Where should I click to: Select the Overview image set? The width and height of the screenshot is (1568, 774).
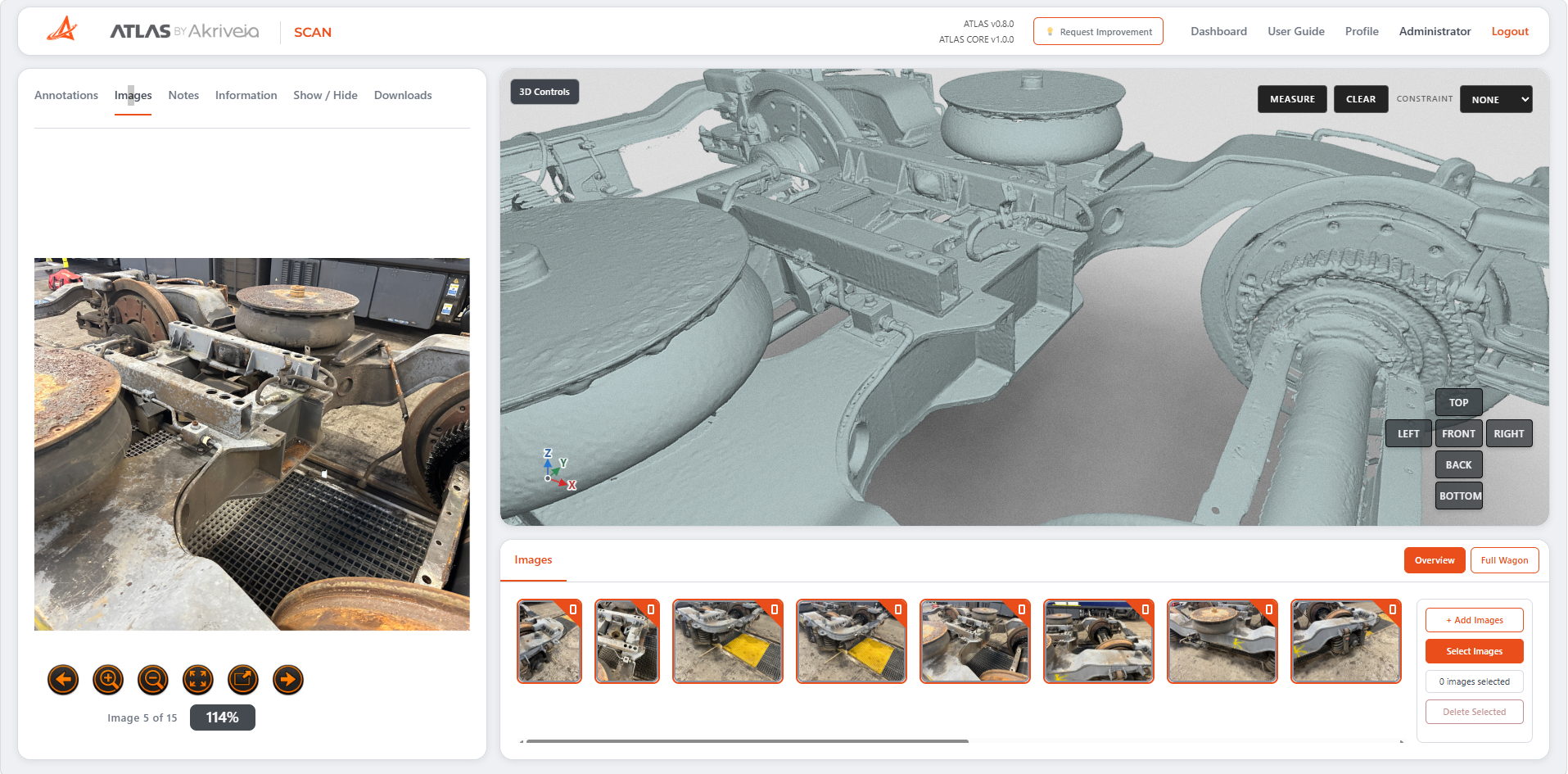[1435, 560]
